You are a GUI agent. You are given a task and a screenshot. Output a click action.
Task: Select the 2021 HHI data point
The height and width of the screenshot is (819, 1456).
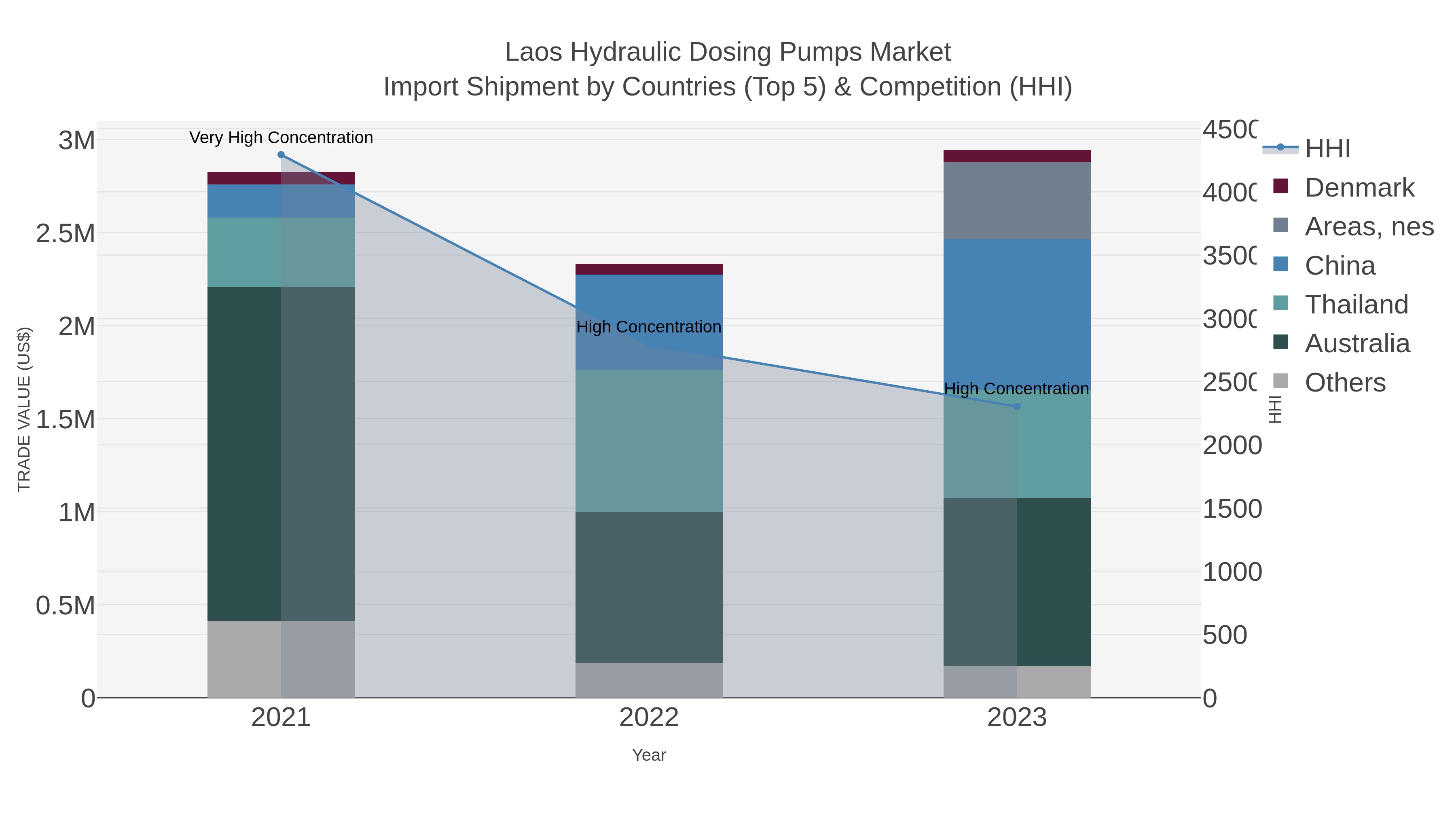[281, 155]
